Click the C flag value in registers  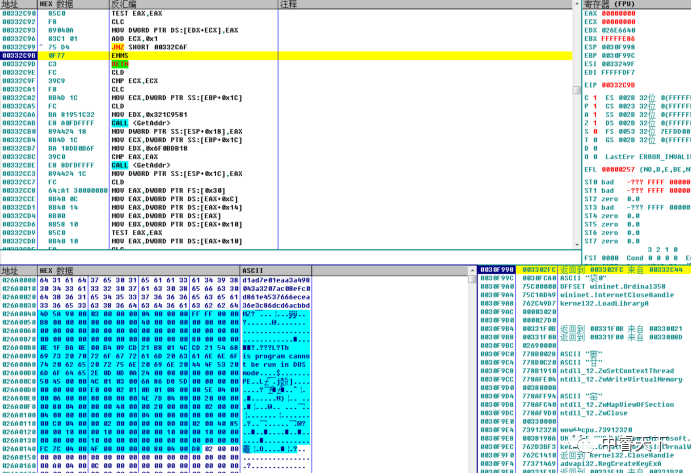(x=595, y=98)
